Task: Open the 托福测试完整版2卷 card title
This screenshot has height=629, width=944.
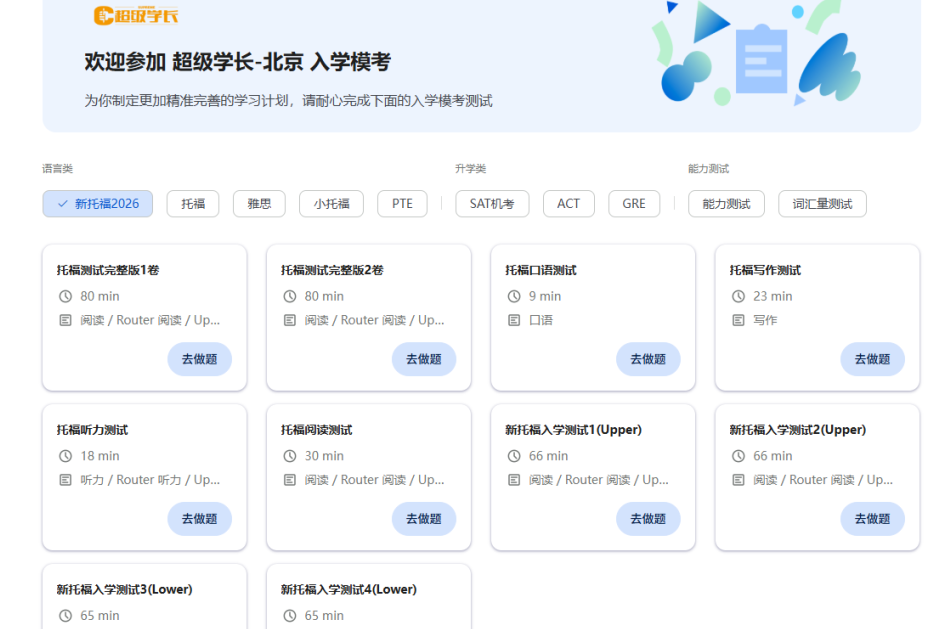Action: (x=332, y=270)
